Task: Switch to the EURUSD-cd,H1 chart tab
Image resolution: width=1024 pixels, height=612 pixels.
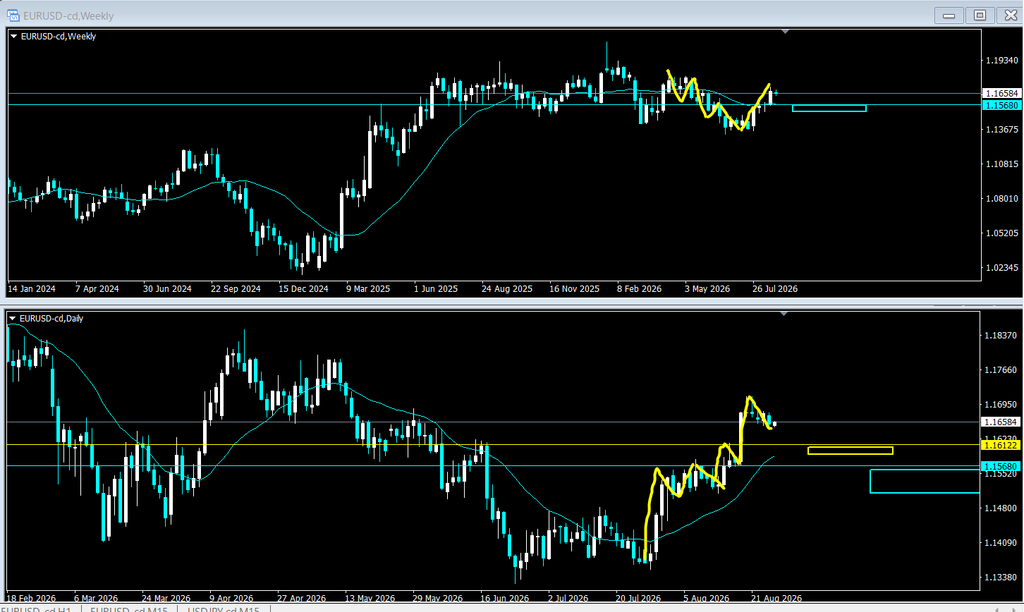Action: pyautogui.click(x=38, y=609)
